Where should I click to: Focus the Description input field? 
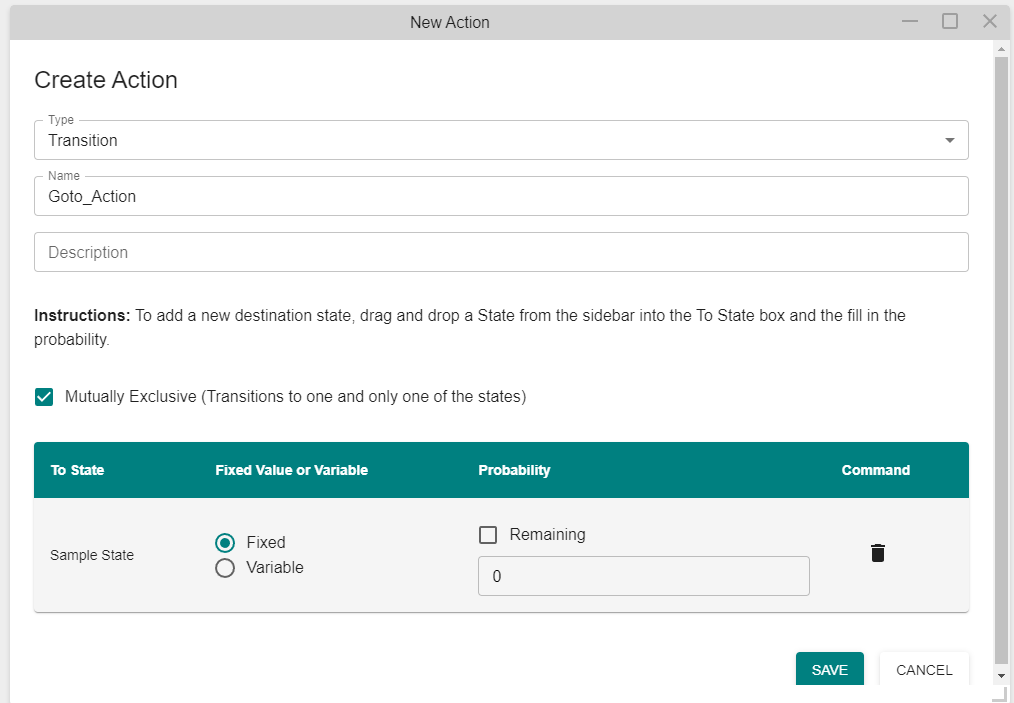coord(501,252)
